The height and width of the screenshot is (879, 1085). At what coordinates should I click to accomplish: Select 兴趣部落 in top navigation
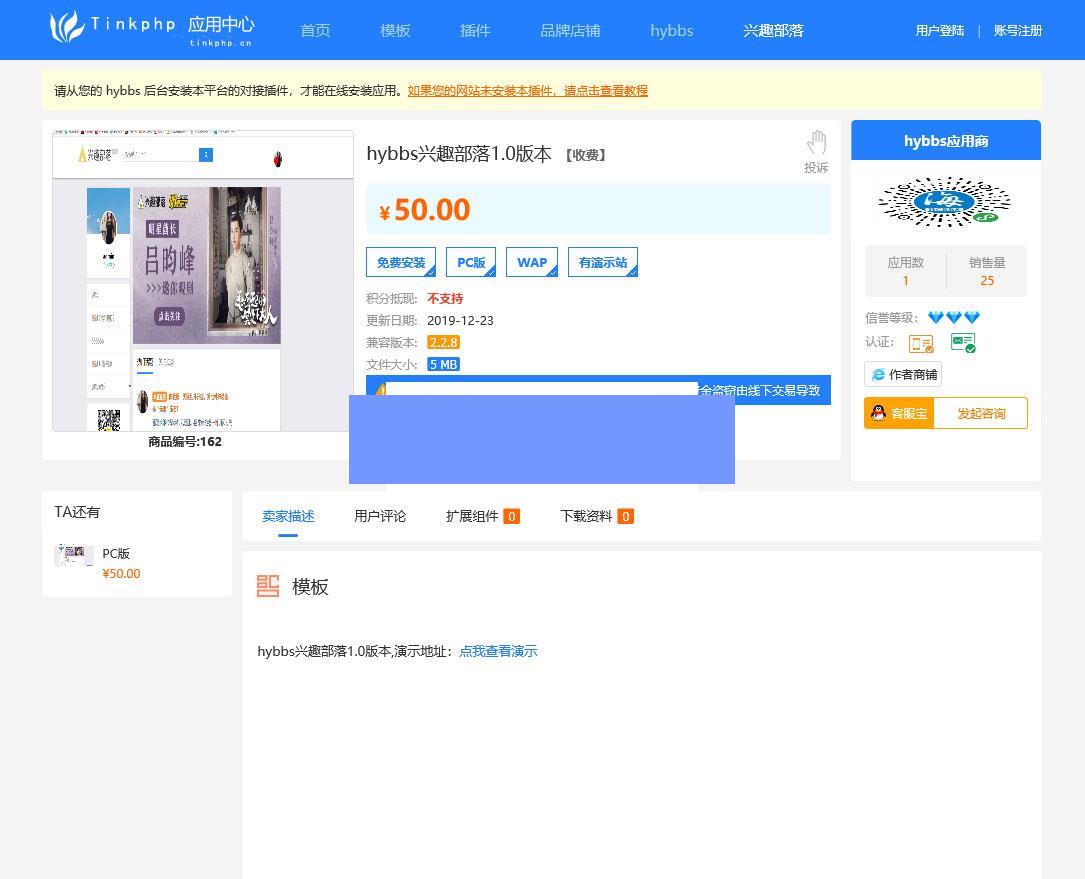(x=773, y=30)
